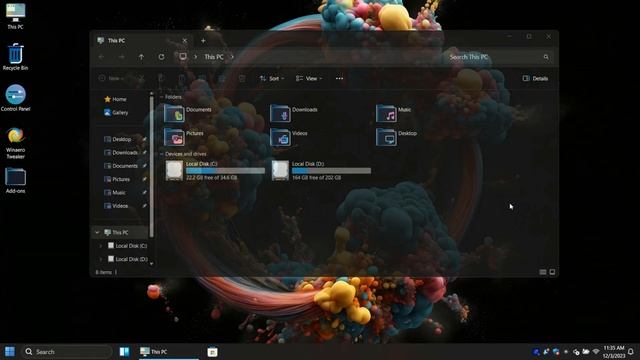Click the taskbar Search box
Screen dimensions: 640x360
pyautogui.click(x=67, y=351)
